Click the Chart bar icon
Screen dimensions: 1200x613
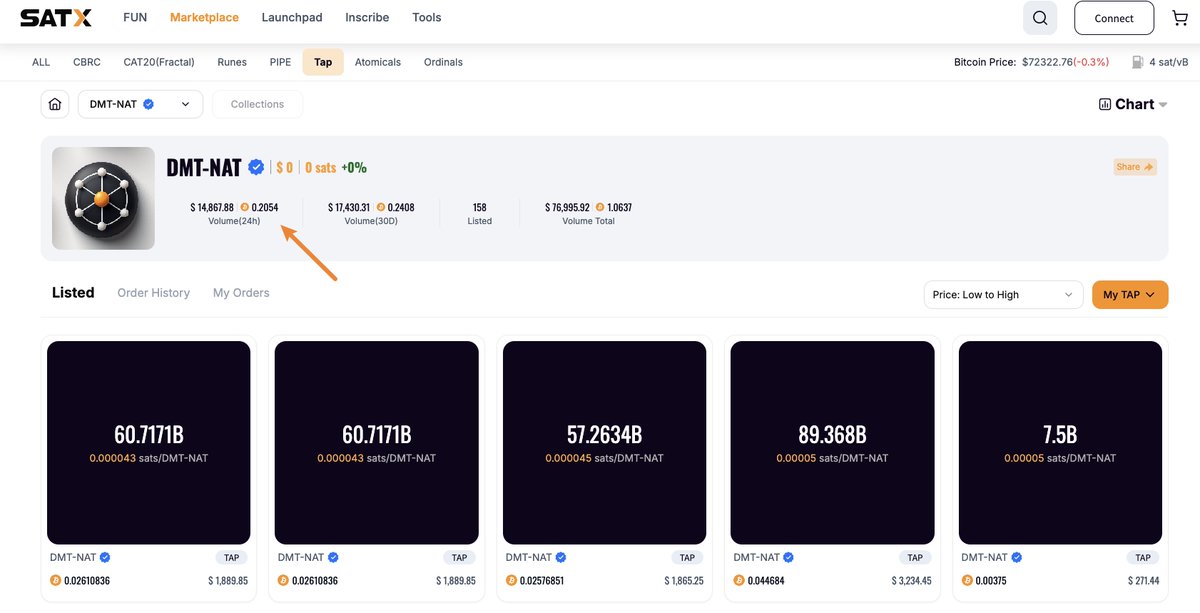click(1105, 104)
